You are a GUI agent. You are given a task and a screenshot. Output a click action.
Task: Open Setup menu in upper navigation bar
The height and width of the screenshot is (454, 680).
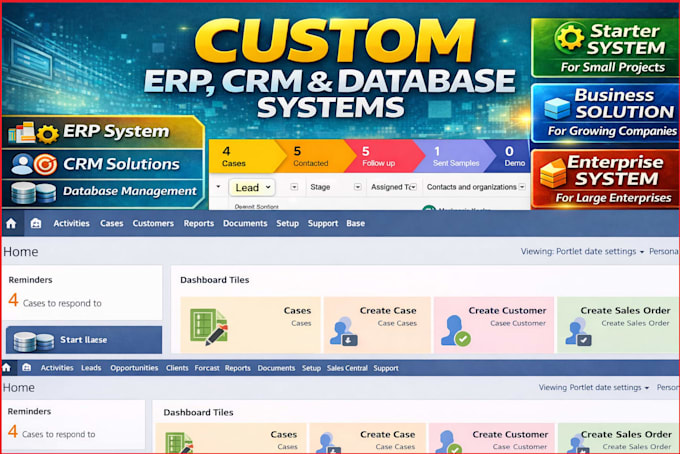click(288, 223)
